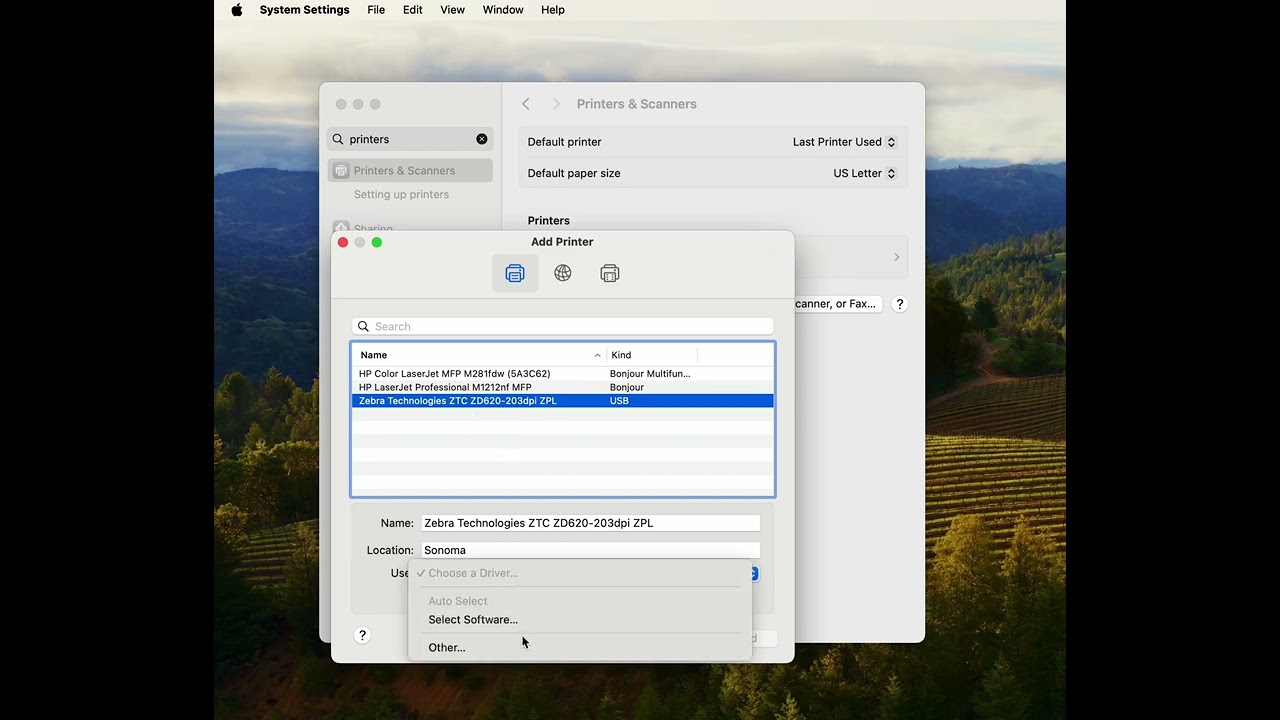The width and height of the screenshot is (1280, 720).
Task: Open the File menu
Action: click(x=376, y=10)
